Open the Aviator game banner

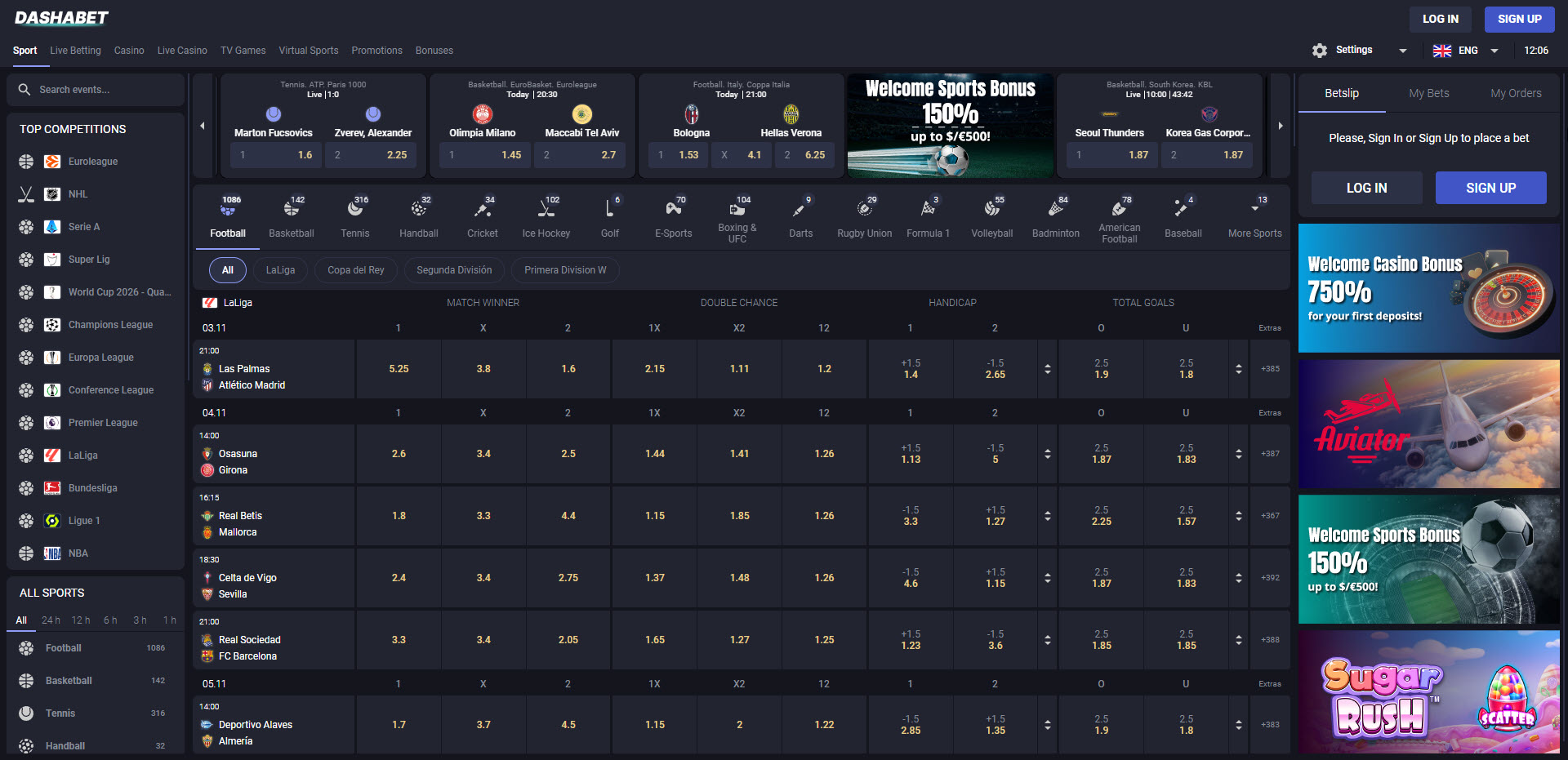(x=1429, y=424)
